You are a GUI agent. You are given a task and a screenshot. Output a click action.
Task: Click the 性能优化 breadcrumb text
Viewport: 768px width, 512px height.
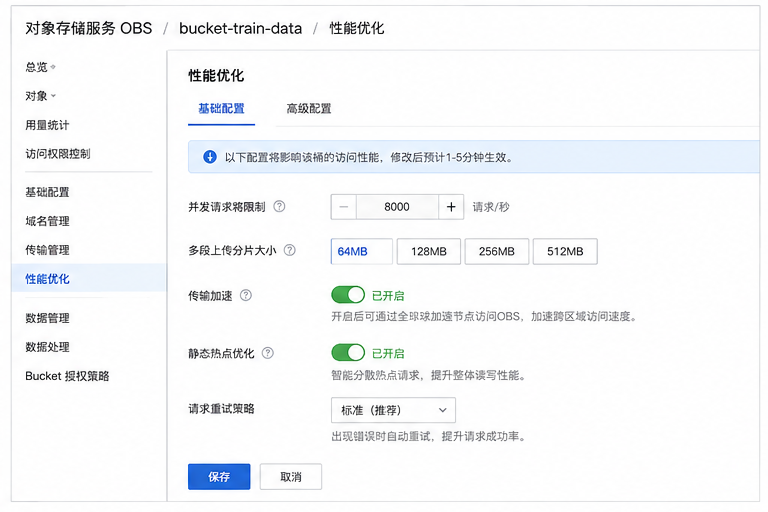coord(357,28)
